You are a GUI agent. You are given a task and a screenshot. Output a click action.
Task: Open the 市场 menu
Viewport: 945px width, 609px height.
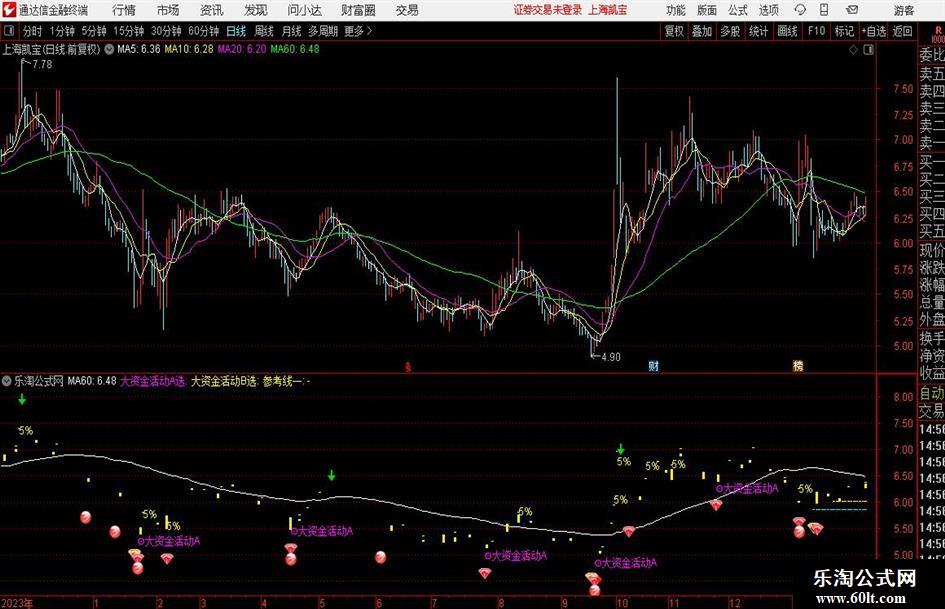[x=168, y=10]
